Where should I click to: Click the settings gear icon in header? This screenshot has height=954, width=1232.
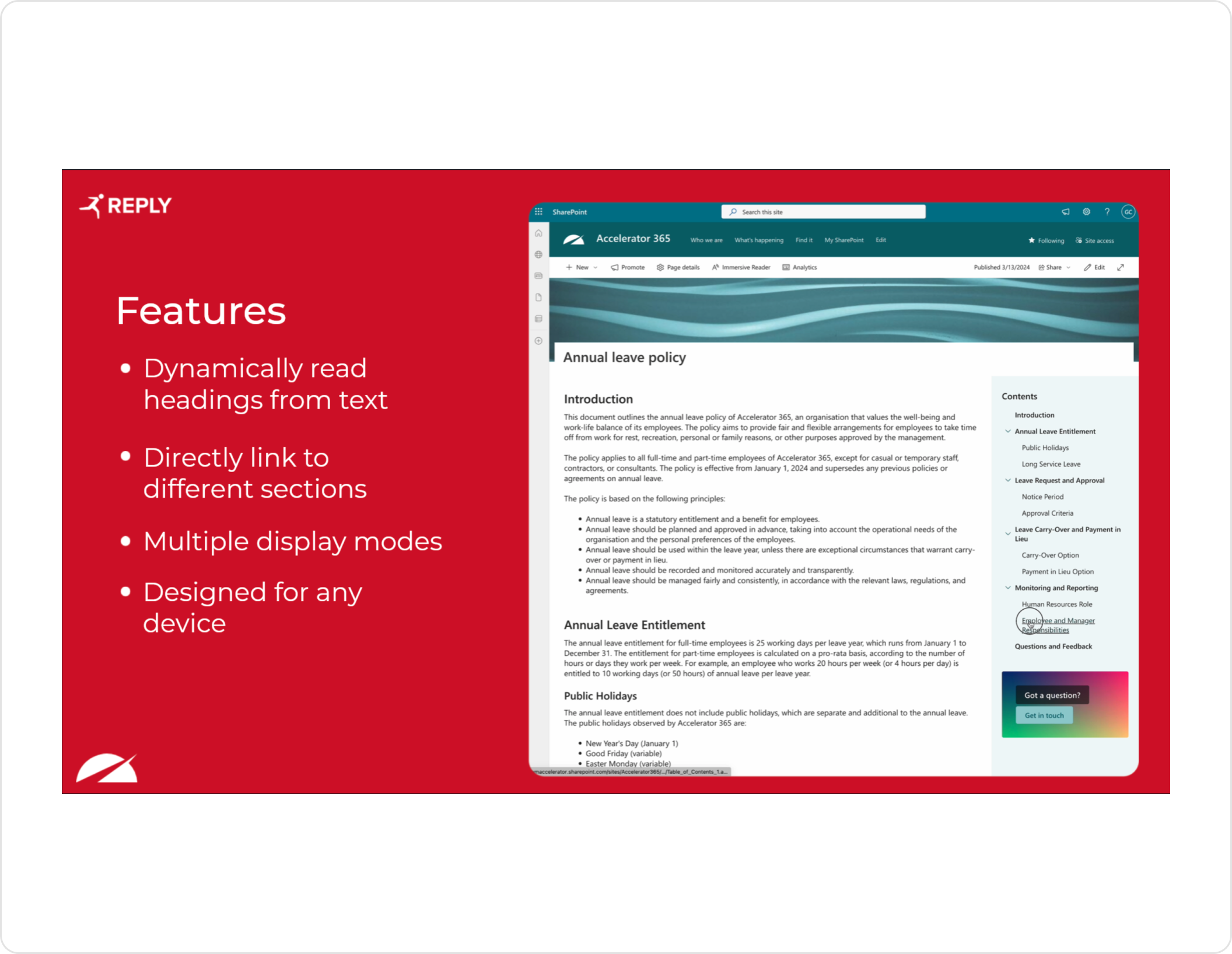click(x=1086, y=212)
